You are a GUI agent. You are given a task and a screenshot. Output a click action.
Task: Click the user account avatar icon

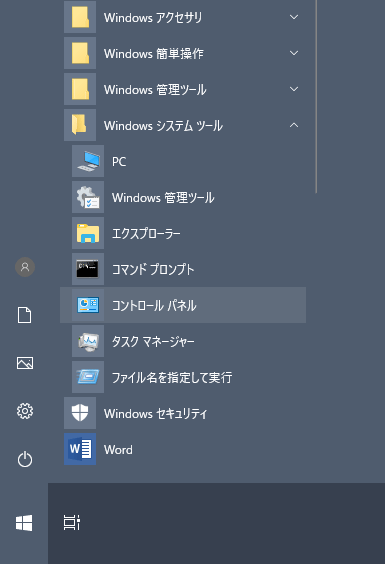click(x=25, y=267)
